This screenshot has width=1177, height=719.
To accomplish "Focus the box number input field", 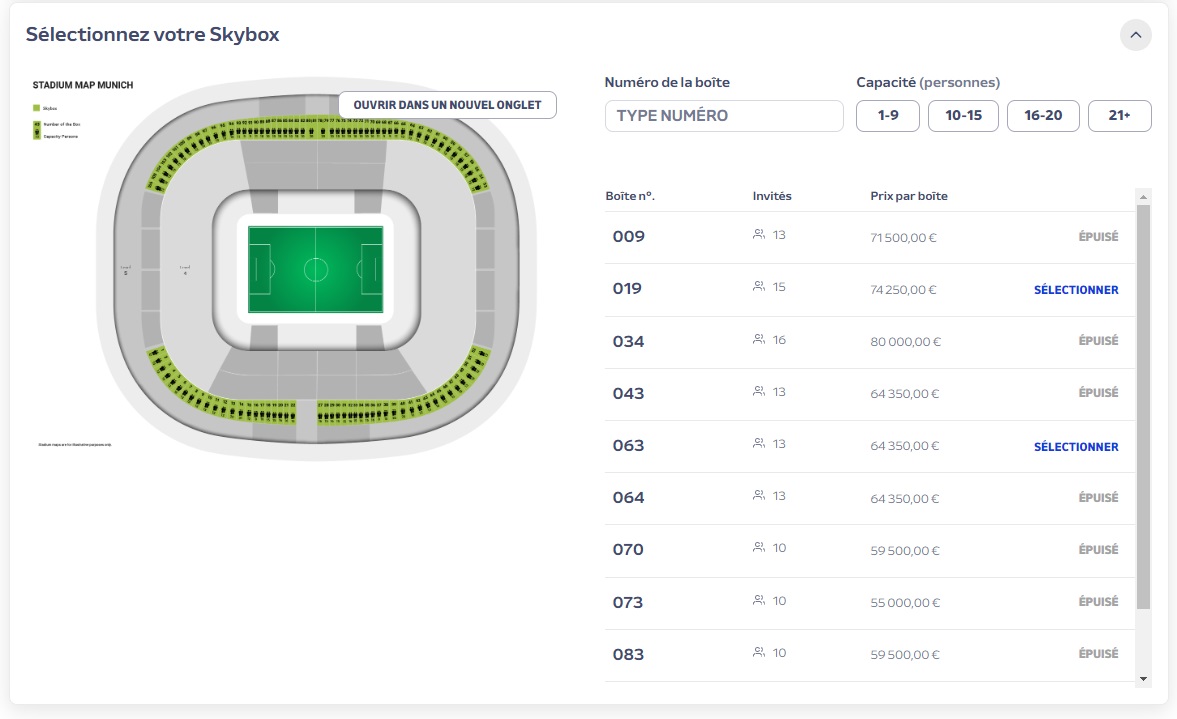I will pos(724,116).
